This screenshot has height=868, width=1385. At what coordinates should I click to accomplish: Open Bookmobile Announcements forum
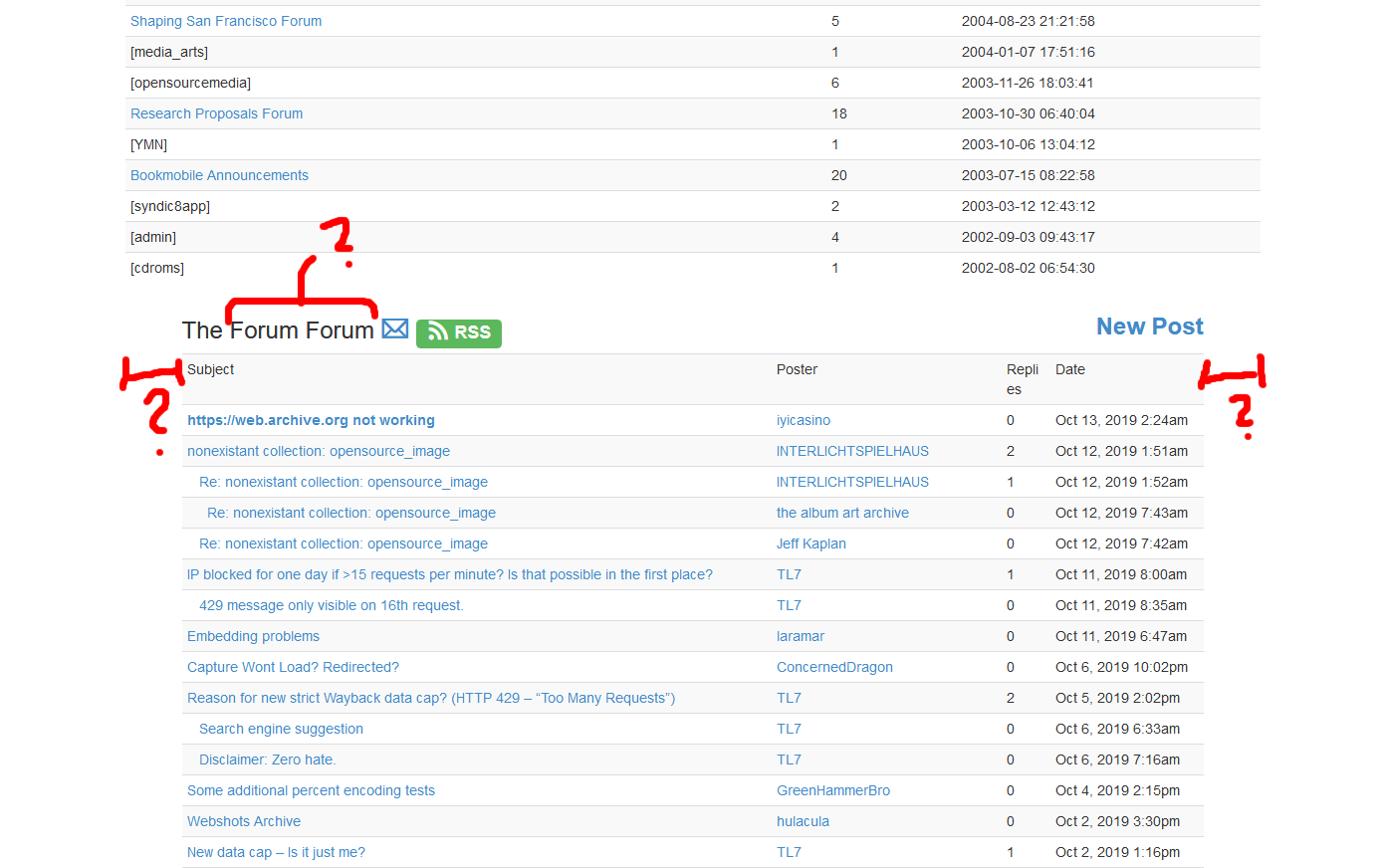tap(219, 175)
